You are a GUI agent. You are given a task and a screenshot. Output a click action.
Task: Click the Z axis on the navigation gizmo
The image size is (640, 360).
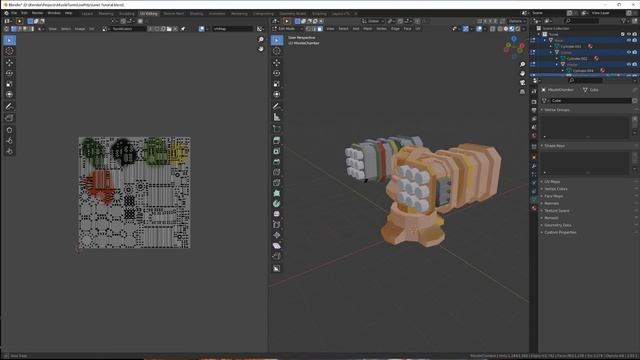pos(514,39)
